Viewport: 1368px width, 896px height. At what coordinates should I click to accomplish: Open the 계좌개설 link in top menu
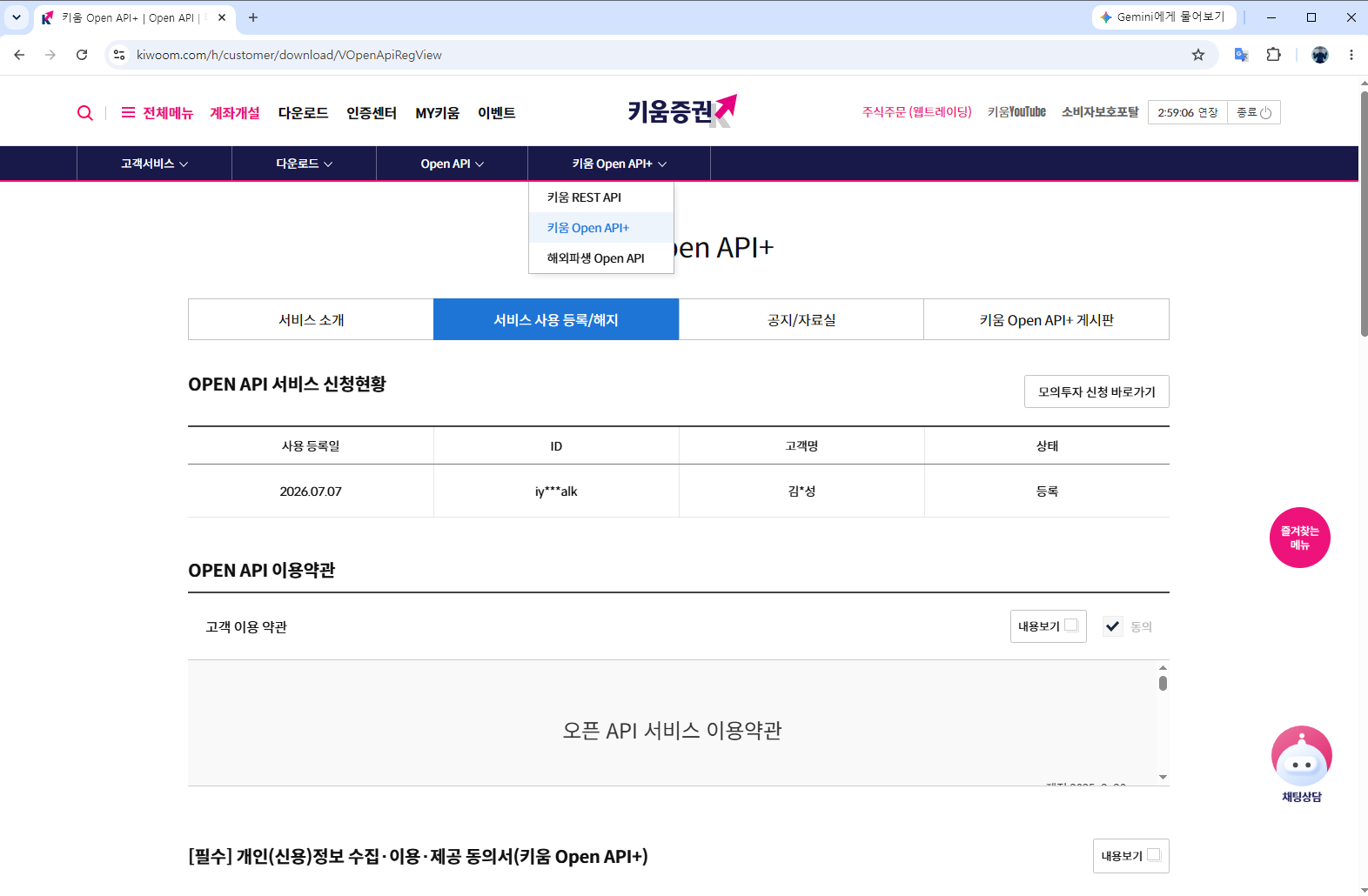tap(235, 113)
